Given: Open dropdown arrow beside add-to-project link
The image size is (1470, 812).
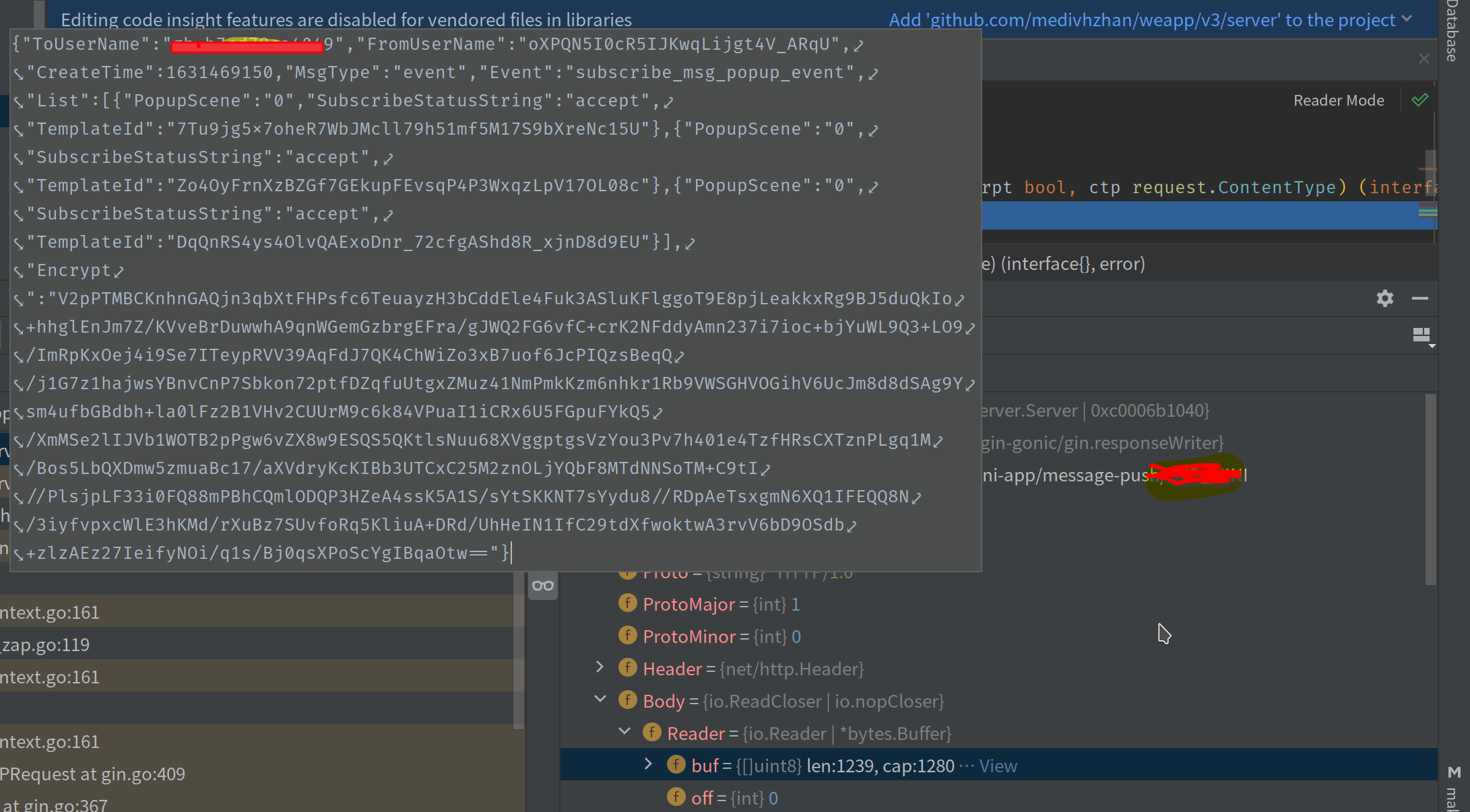Looking at the screenshot, I should pos(1407,20).
